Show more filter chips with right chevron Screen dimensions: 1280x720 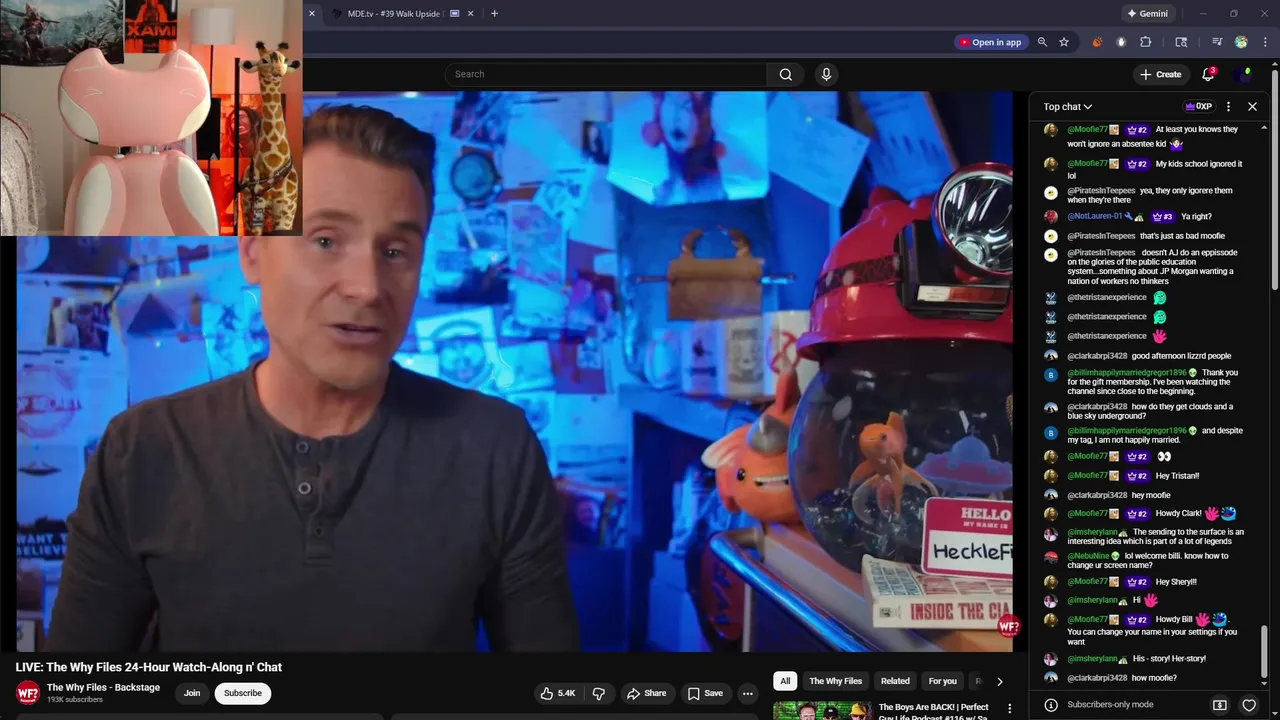click(x=999, y=681)
